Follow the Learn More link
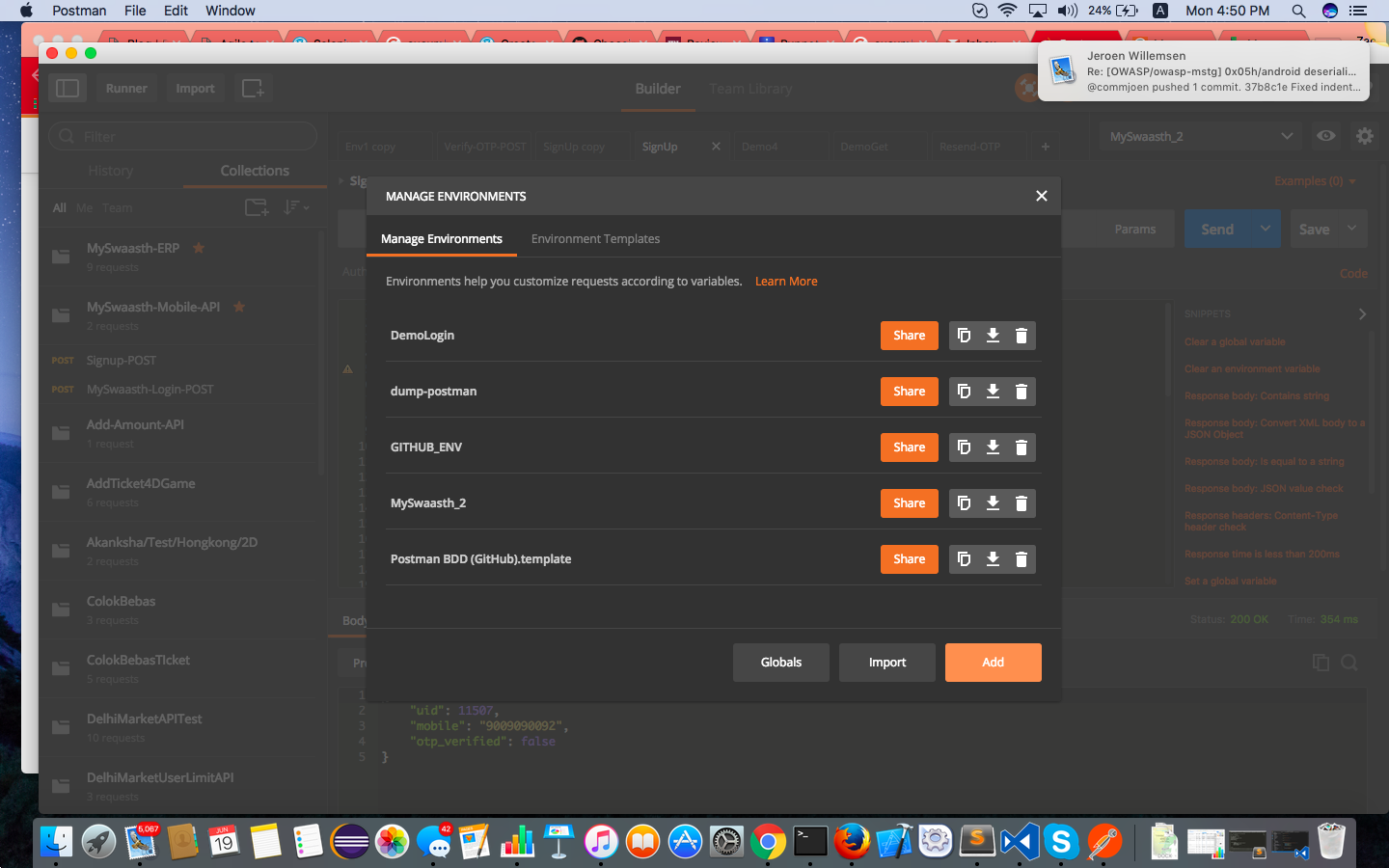This screenshot has height=868, width=1389. click(x=786, y=282)
